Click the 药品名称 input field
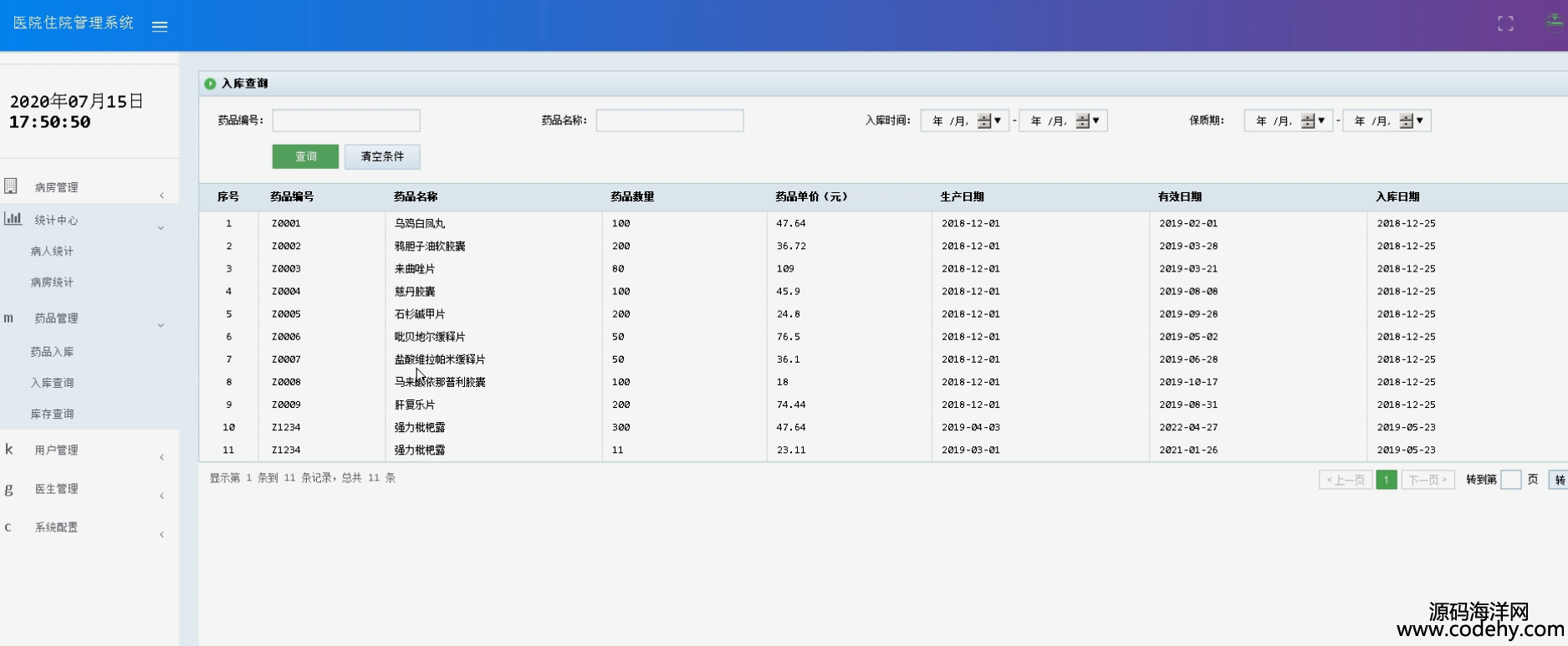The image size is (1568, 646). click(x=669, y=120)
